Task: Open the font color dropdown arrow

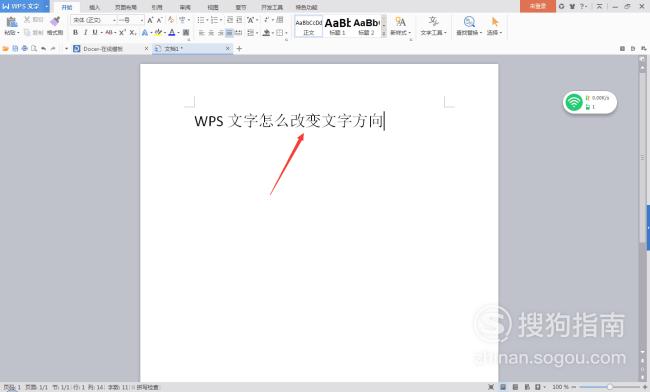Action: tap(178, 32)
